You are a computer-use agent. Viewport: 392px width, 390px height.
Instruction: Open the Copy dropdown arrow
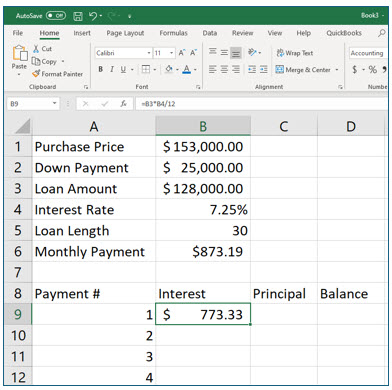63,61
